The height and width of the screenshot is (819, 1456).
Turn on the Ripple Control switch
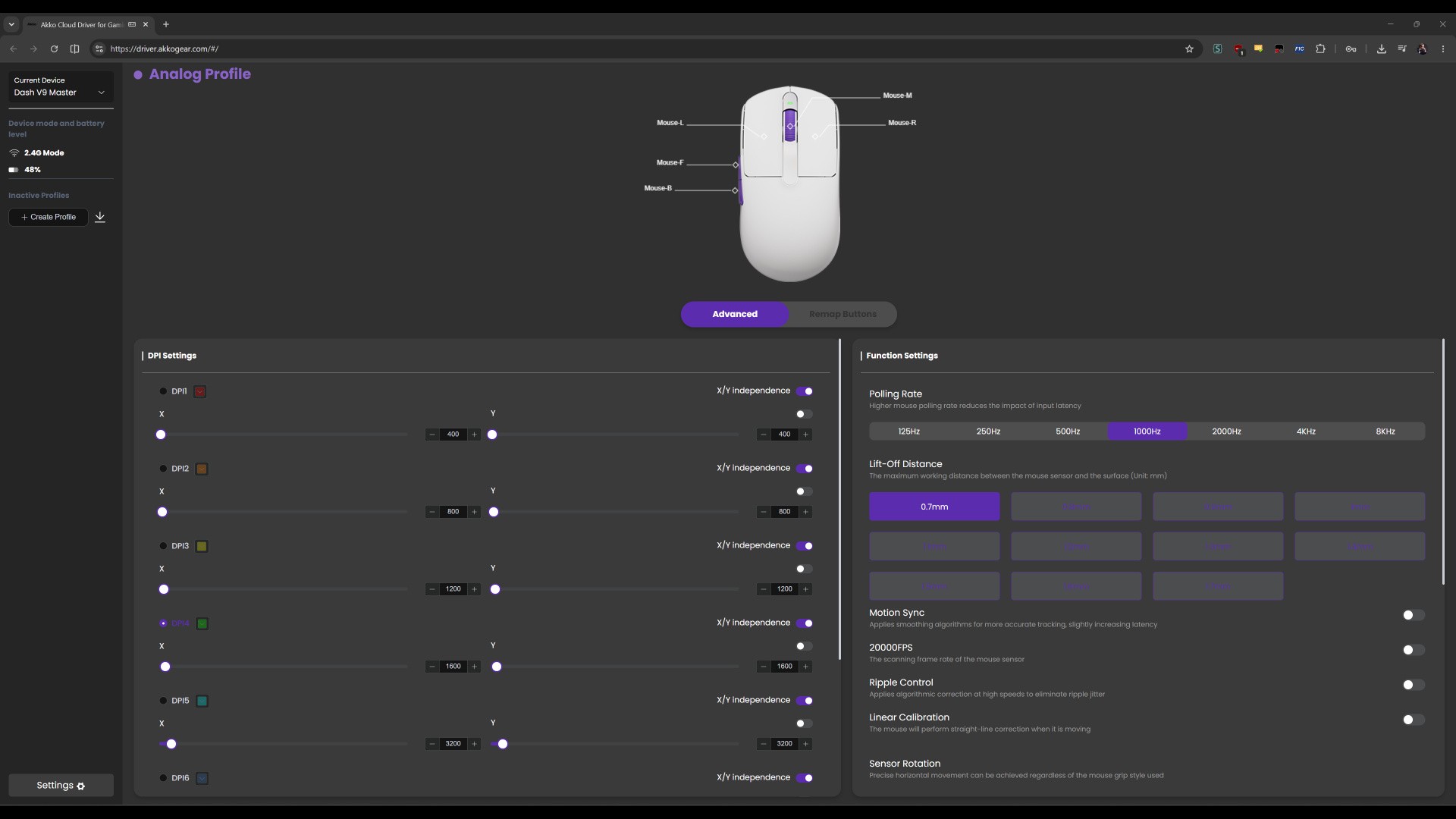[x=1413, y=685]
